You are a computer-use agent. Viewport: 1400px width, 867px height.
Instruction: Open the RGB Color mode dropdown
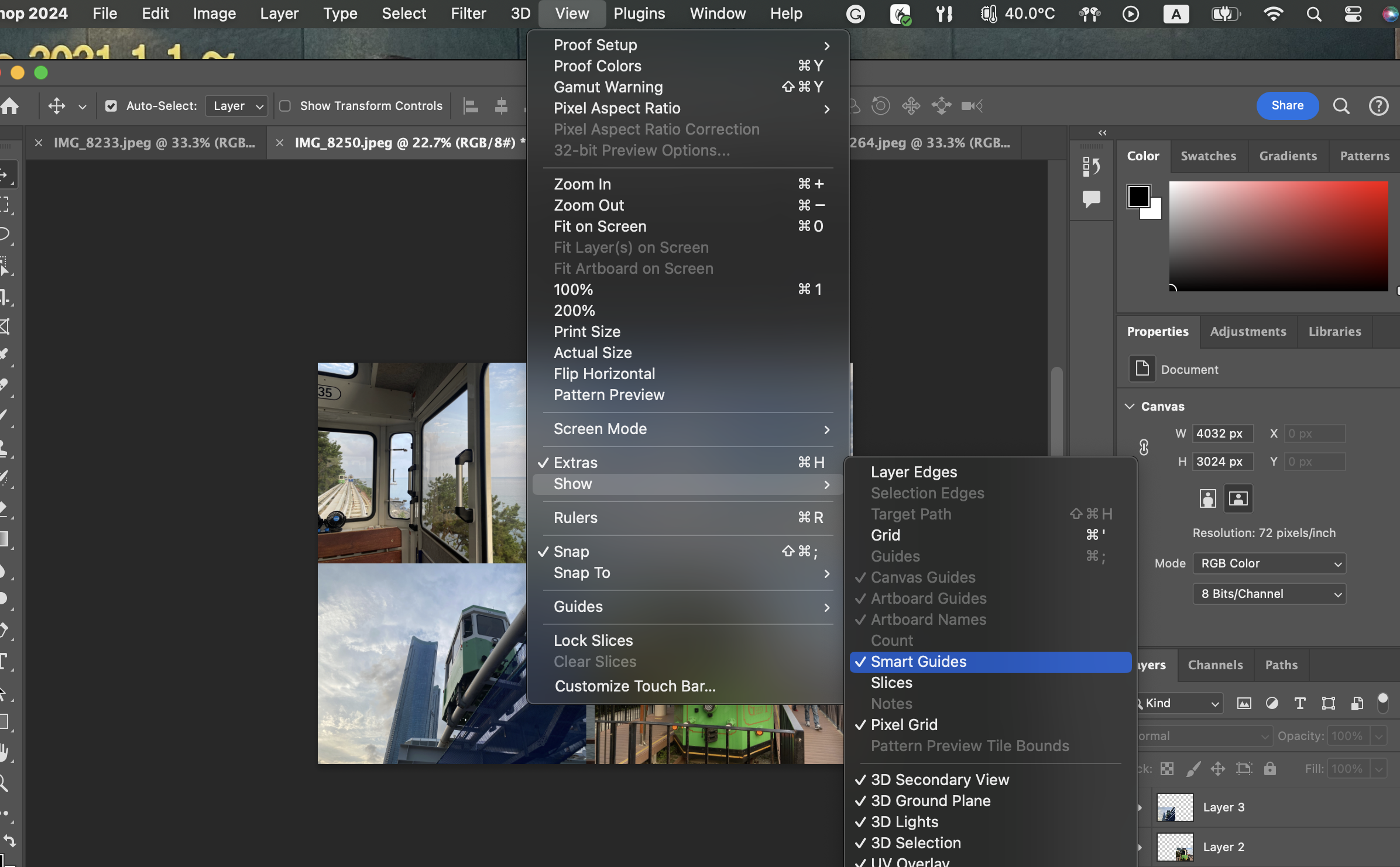click(1269, 563)
